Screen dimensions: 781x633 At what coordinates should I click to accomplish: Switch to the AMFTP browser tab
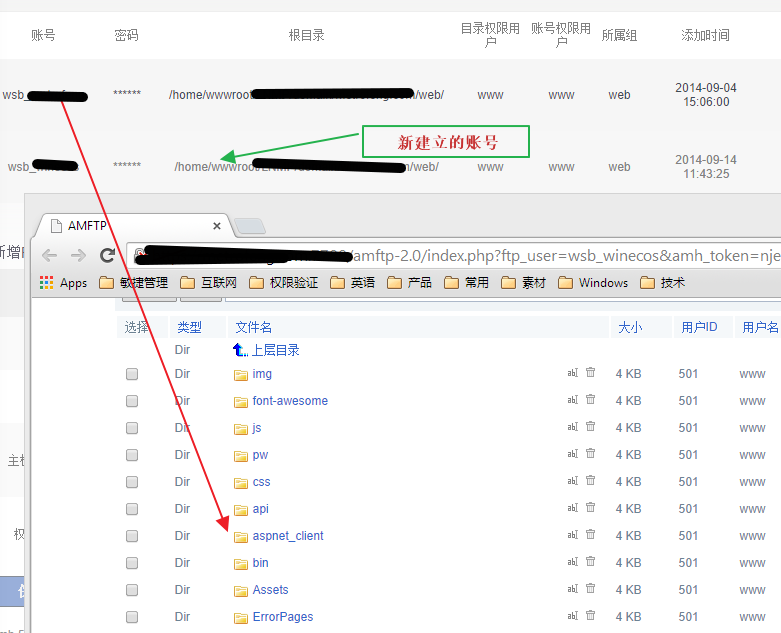click(x=130, y=225)
